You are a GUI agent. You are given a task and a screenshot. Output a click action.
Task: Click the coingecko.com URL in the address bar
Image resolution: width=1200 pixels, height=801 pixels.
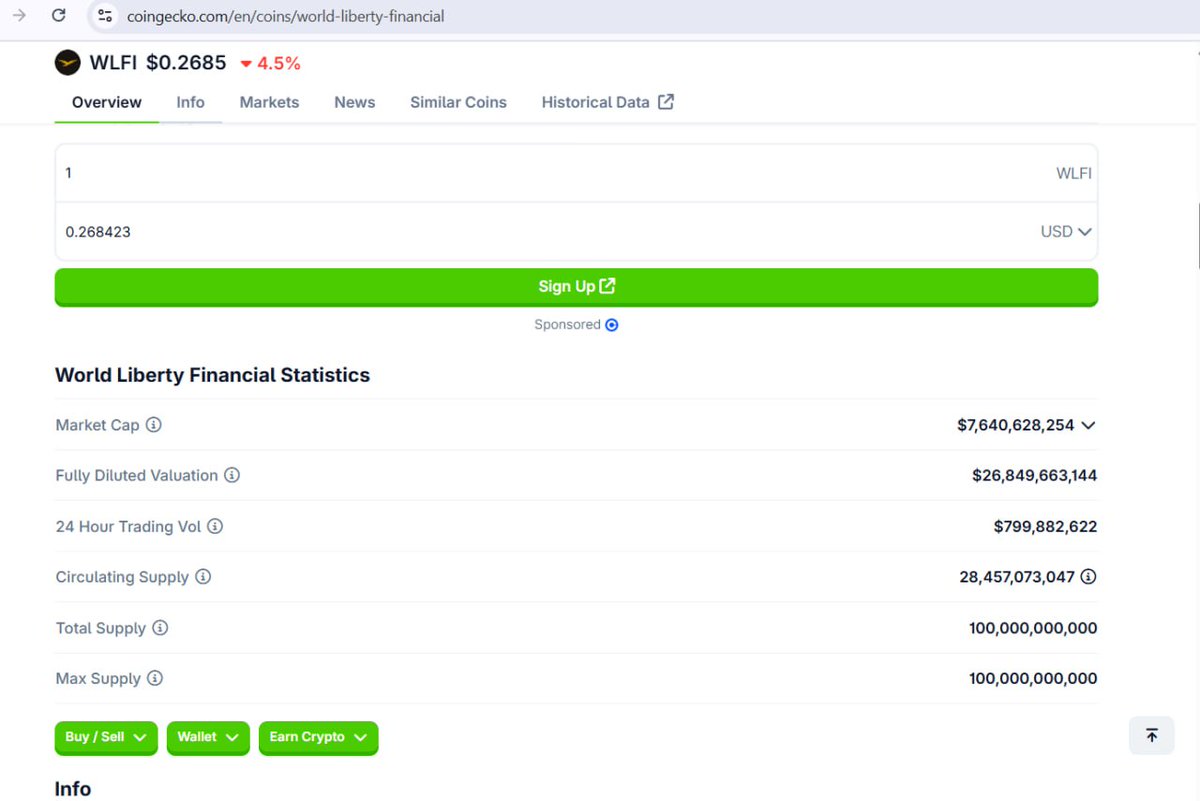286,17
